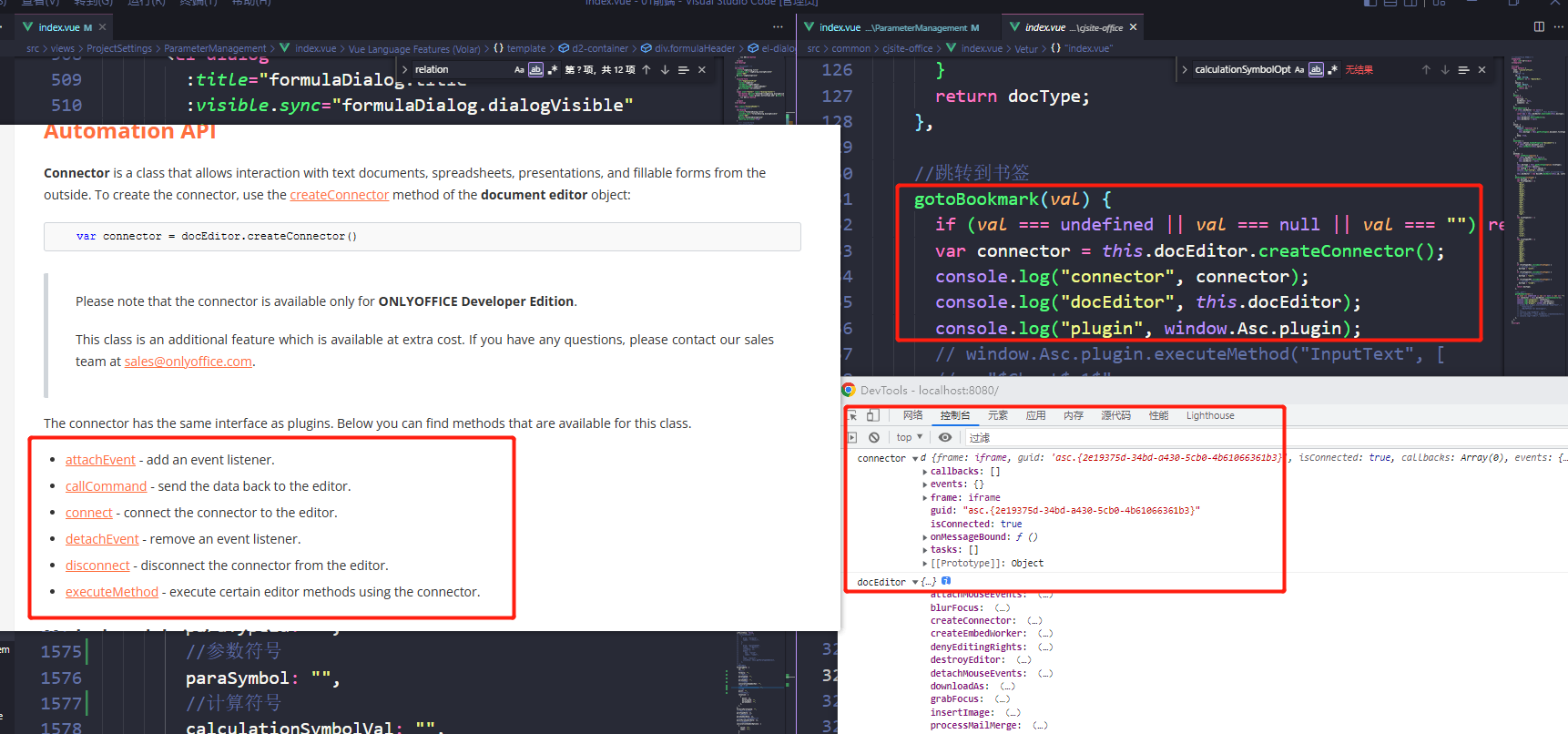Clear the DevTools console
Viewport: 1568px width, 734px height.
click(x=874, y=437)
